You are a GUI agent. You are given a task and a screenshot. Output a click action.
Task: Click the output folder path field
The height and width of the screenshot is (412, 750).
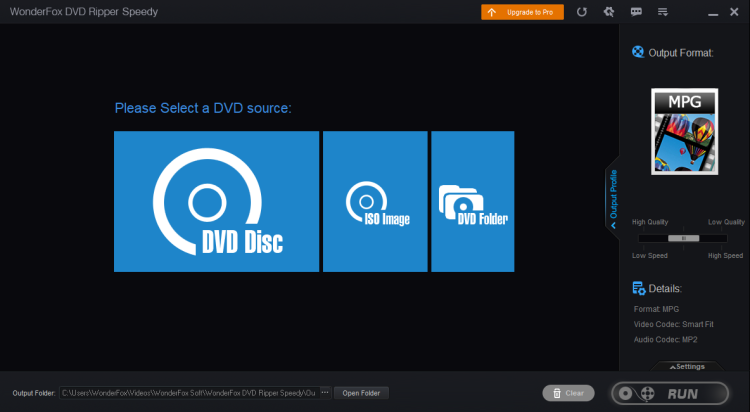188,393
